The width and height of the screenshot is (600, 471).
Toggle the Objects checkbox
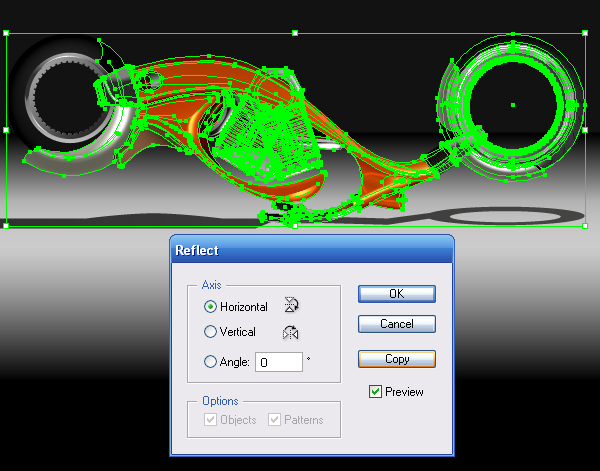(x=210, y=420)
